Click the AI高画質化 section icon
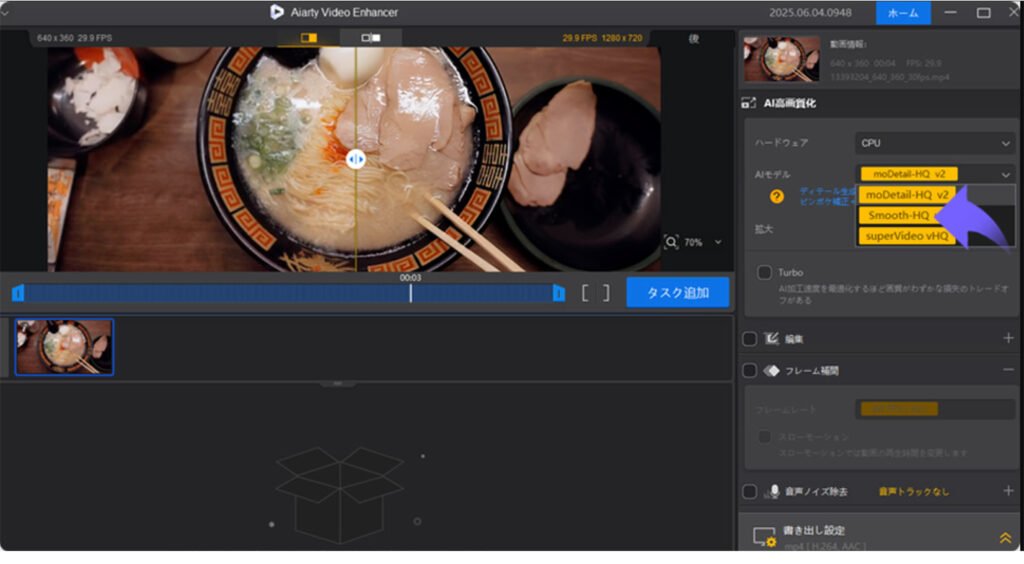 point(748,103)
